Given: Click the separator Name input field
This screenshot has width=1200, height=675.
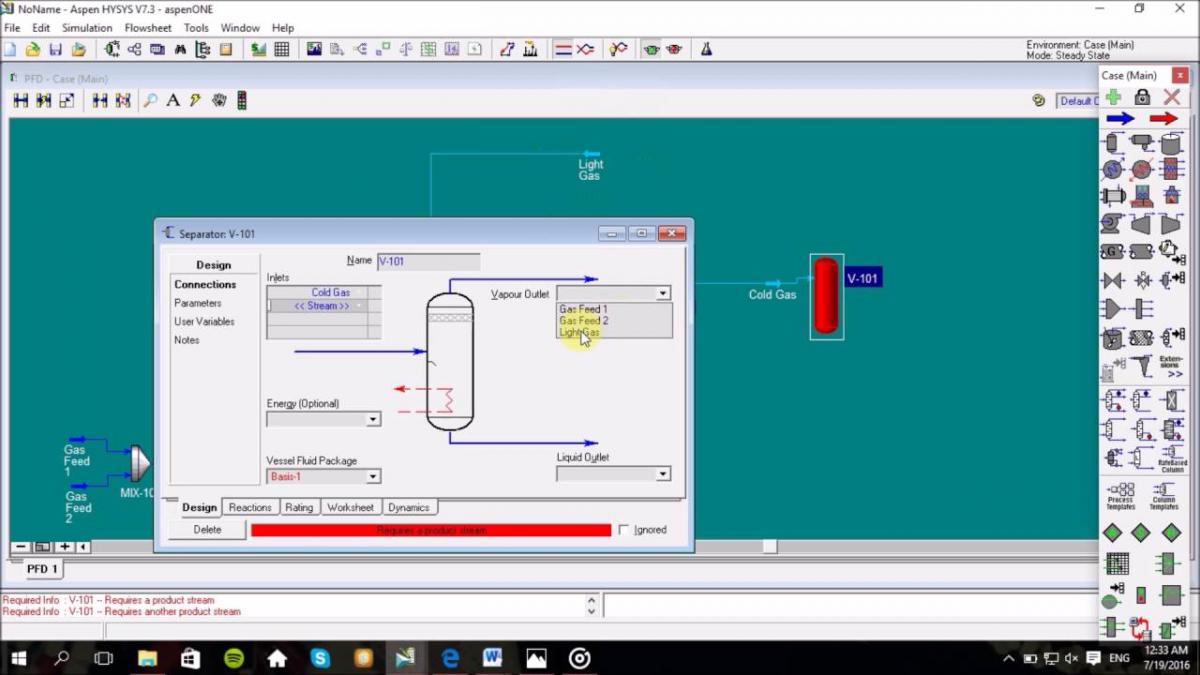Looking at the screenshot, I should tap(428, 262).
